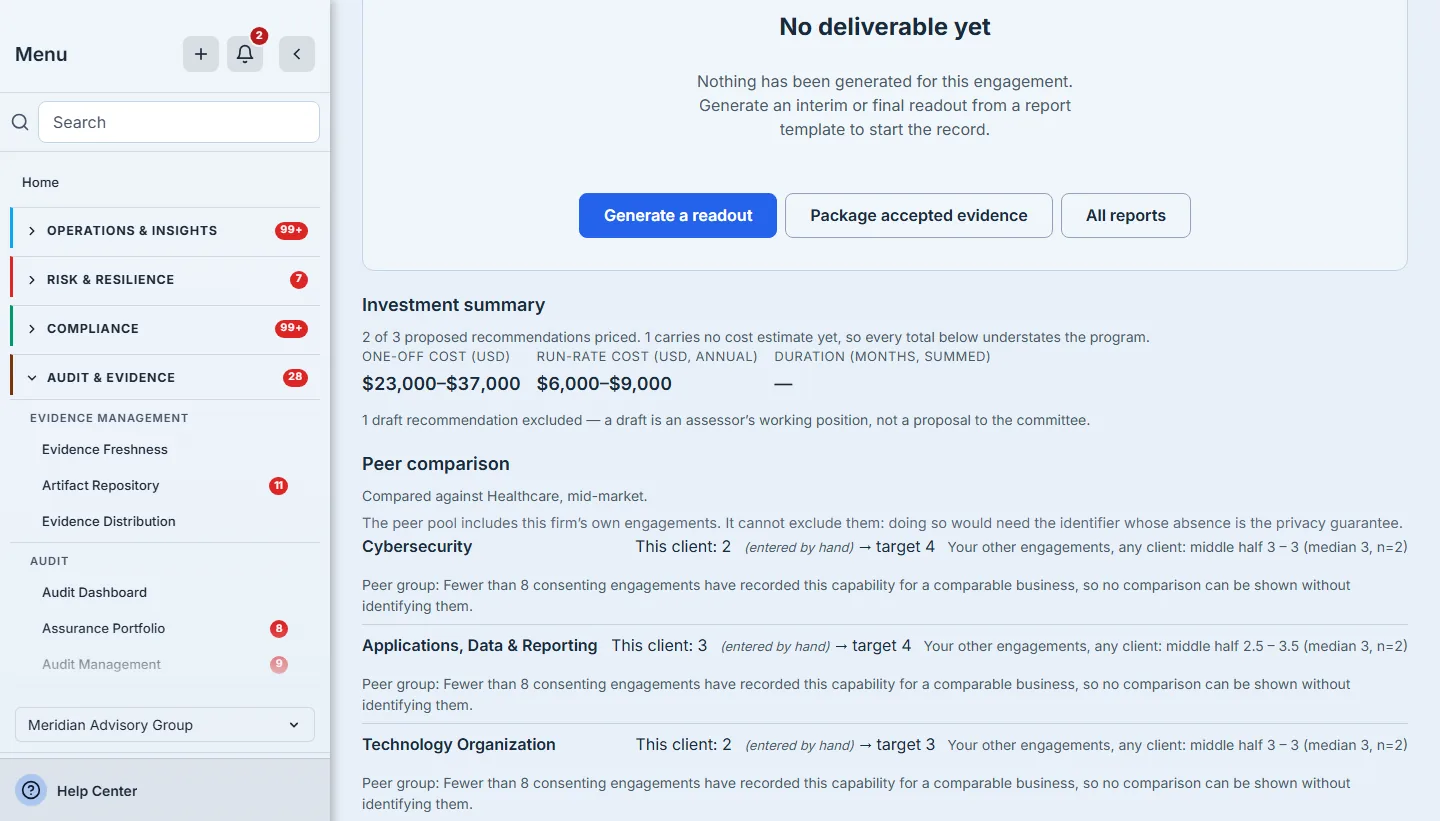The width and height of the screenshot is (1440, 821).
Task: Open Evidence Freshness page
Action: (x=105, y=449)
